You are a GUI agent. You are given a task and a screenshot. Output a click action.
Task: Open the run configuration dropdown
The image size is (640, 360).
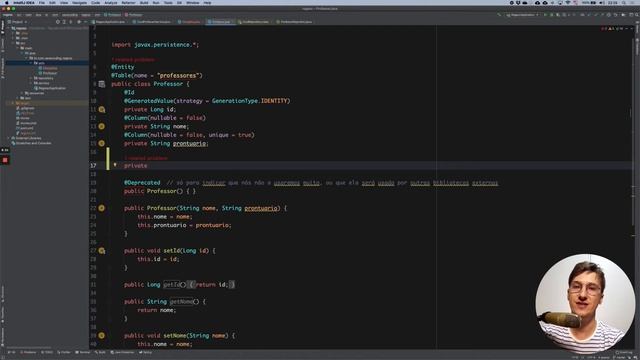522,15
